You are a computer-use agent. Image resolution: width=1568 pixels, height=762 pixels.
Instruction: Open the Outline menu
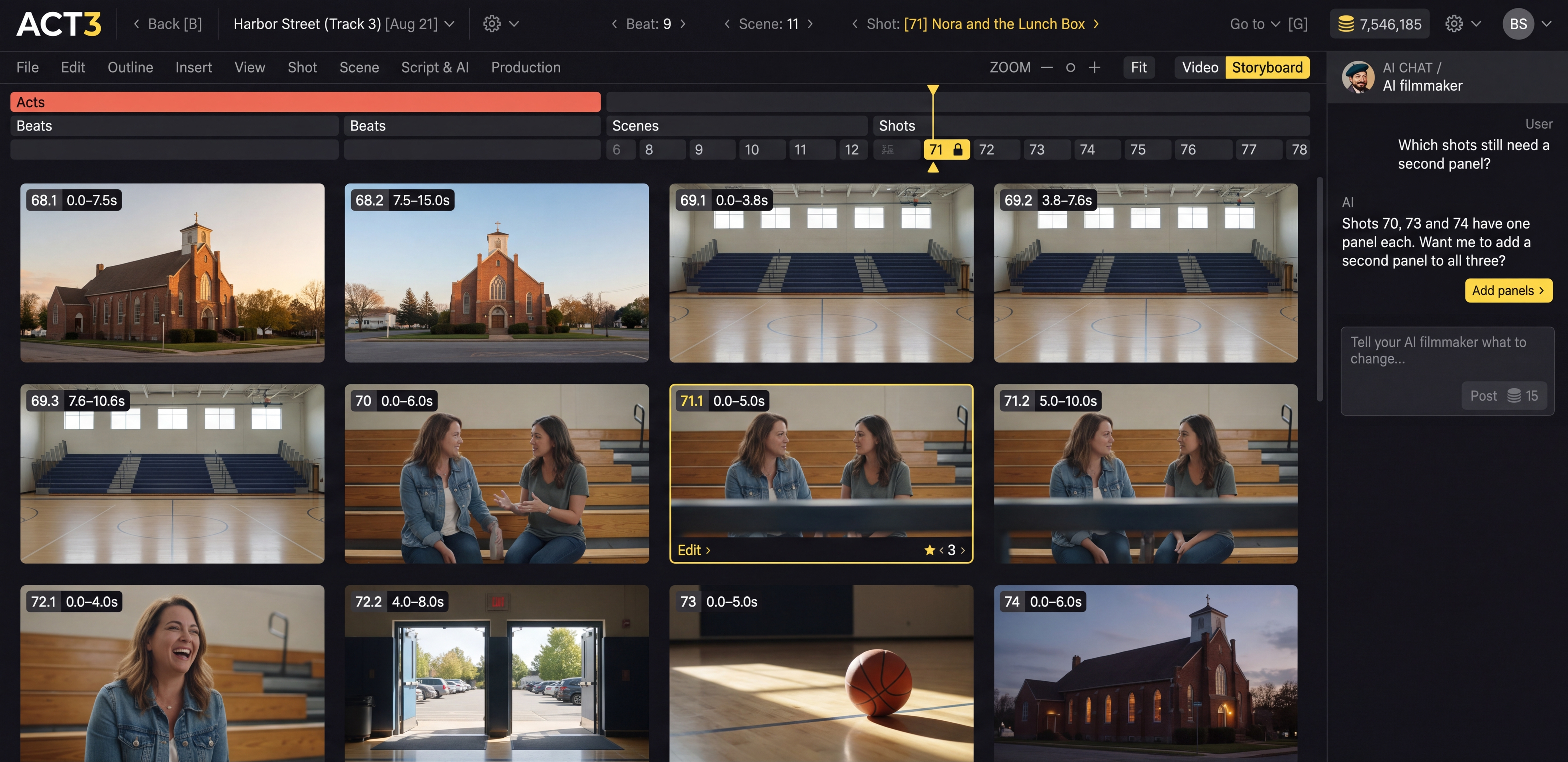(x=130, y=67)
